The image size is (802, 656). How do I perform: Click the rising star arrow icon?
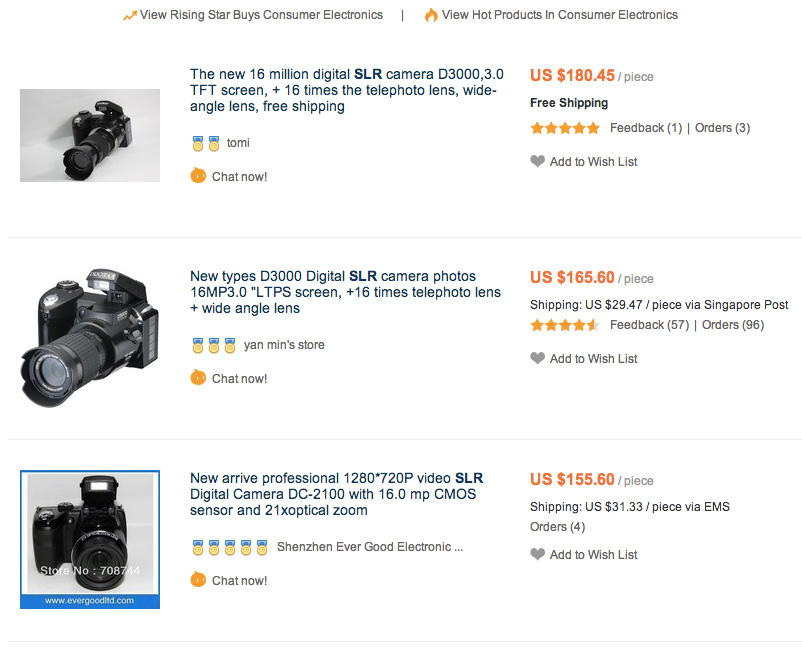click(x=130, y=15)
